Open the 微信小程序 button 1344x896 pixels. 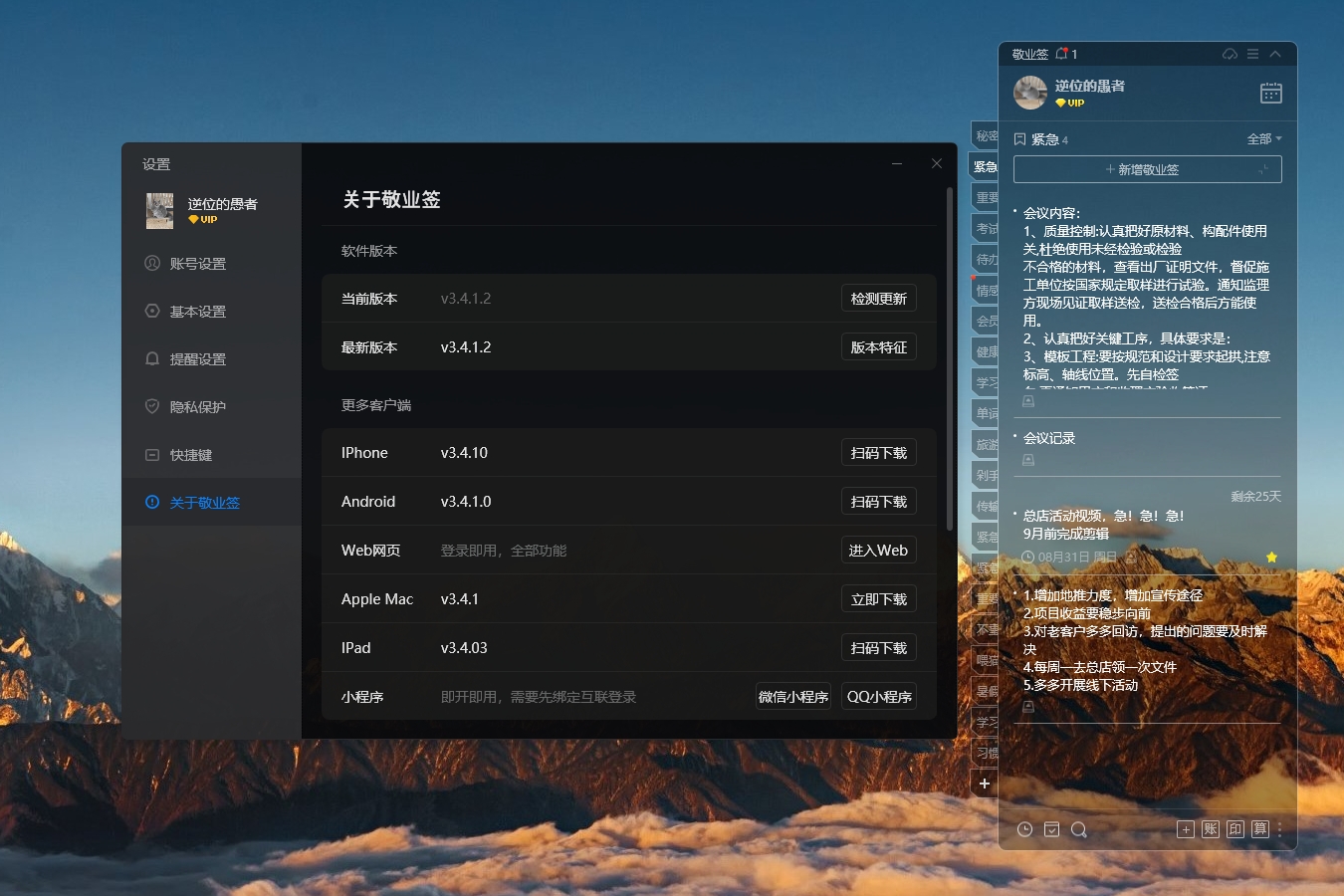pos(793,697)
